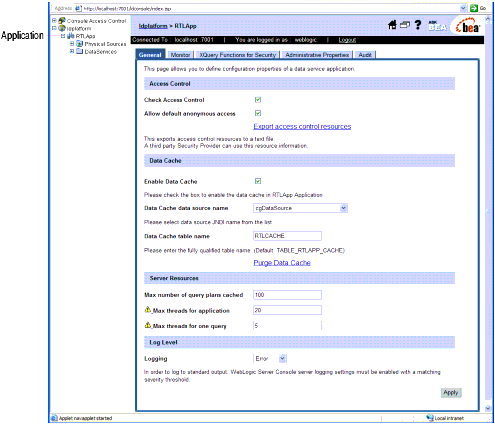Click Max threads for one query field
The width and height of the screenshot is (495, 424).
pos(287,325)
